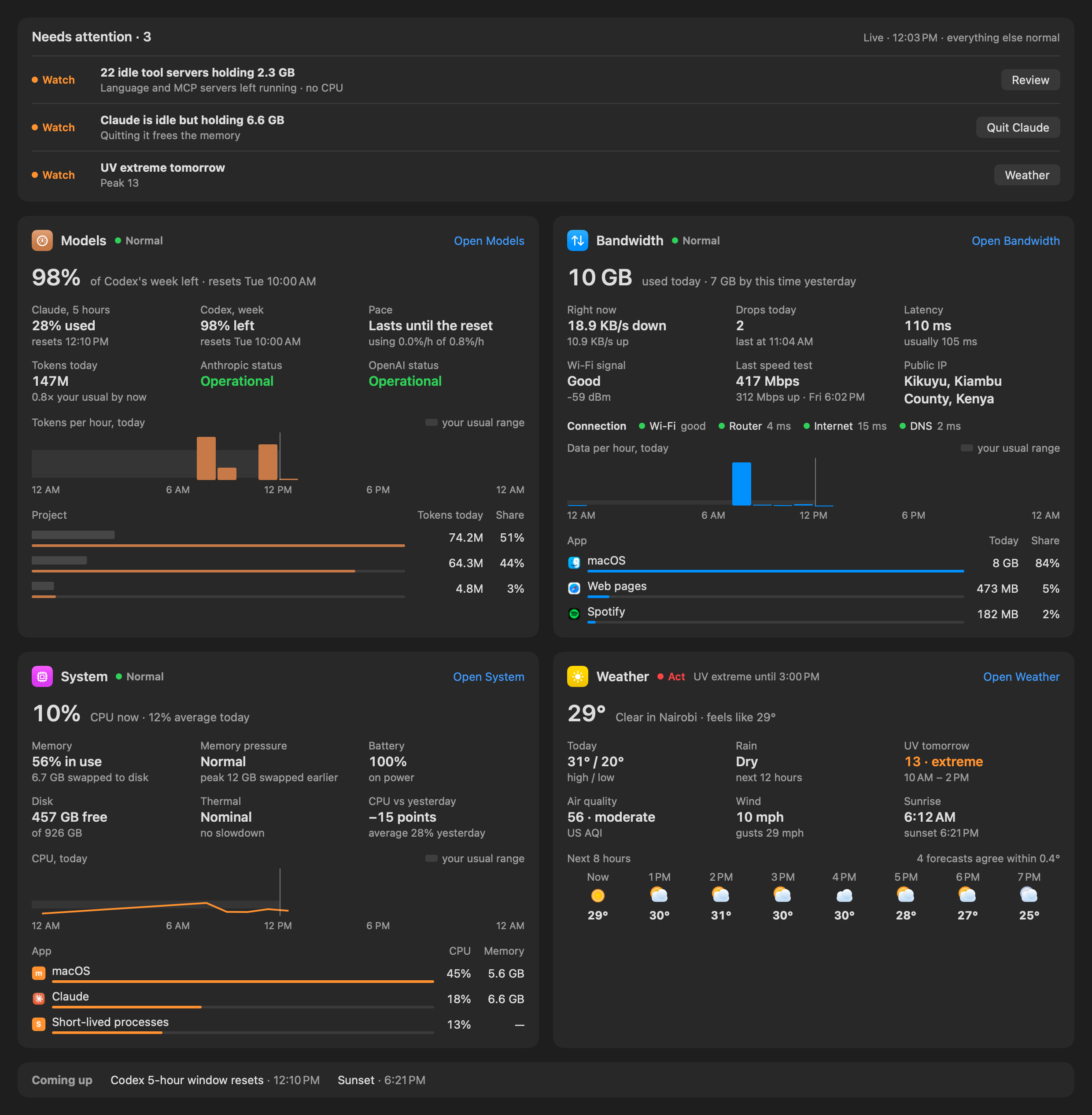
Task: Open Weather detail view
Action: pyautogui.click(x=1021, y=677)
